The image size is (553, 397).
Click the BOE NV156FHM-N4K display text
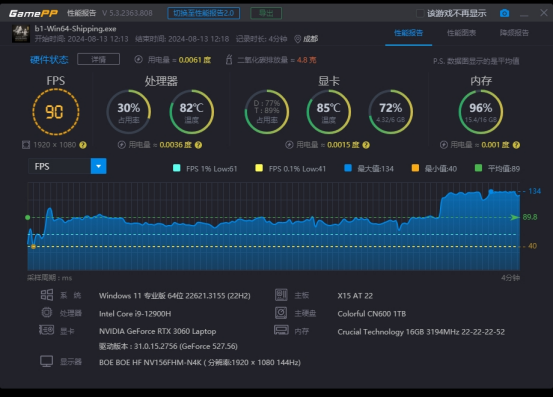(x=200, y=362)
